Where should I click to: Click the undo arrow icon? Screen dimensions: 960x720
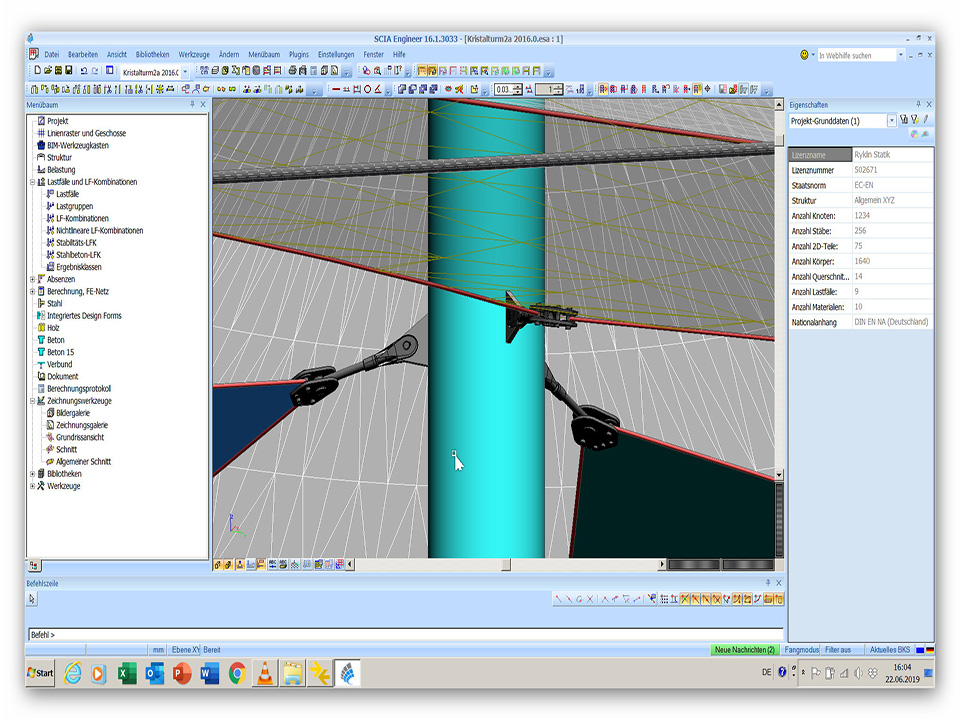84,71
